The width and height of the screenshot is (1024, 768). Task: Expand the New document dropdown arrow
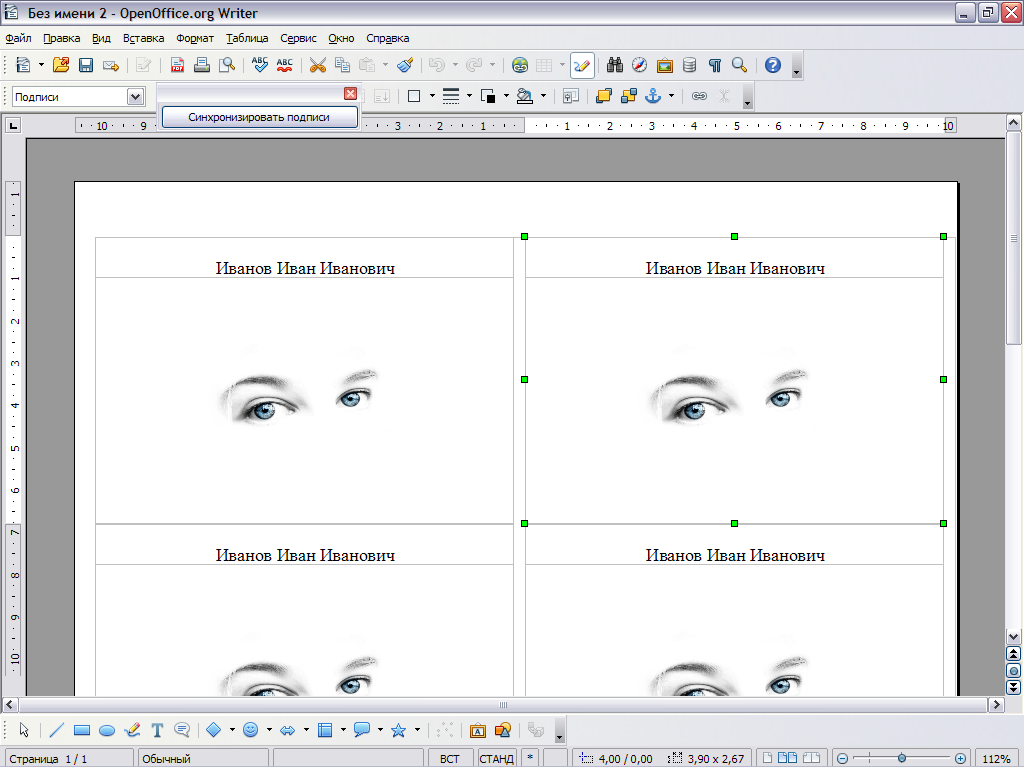[41, 65]
